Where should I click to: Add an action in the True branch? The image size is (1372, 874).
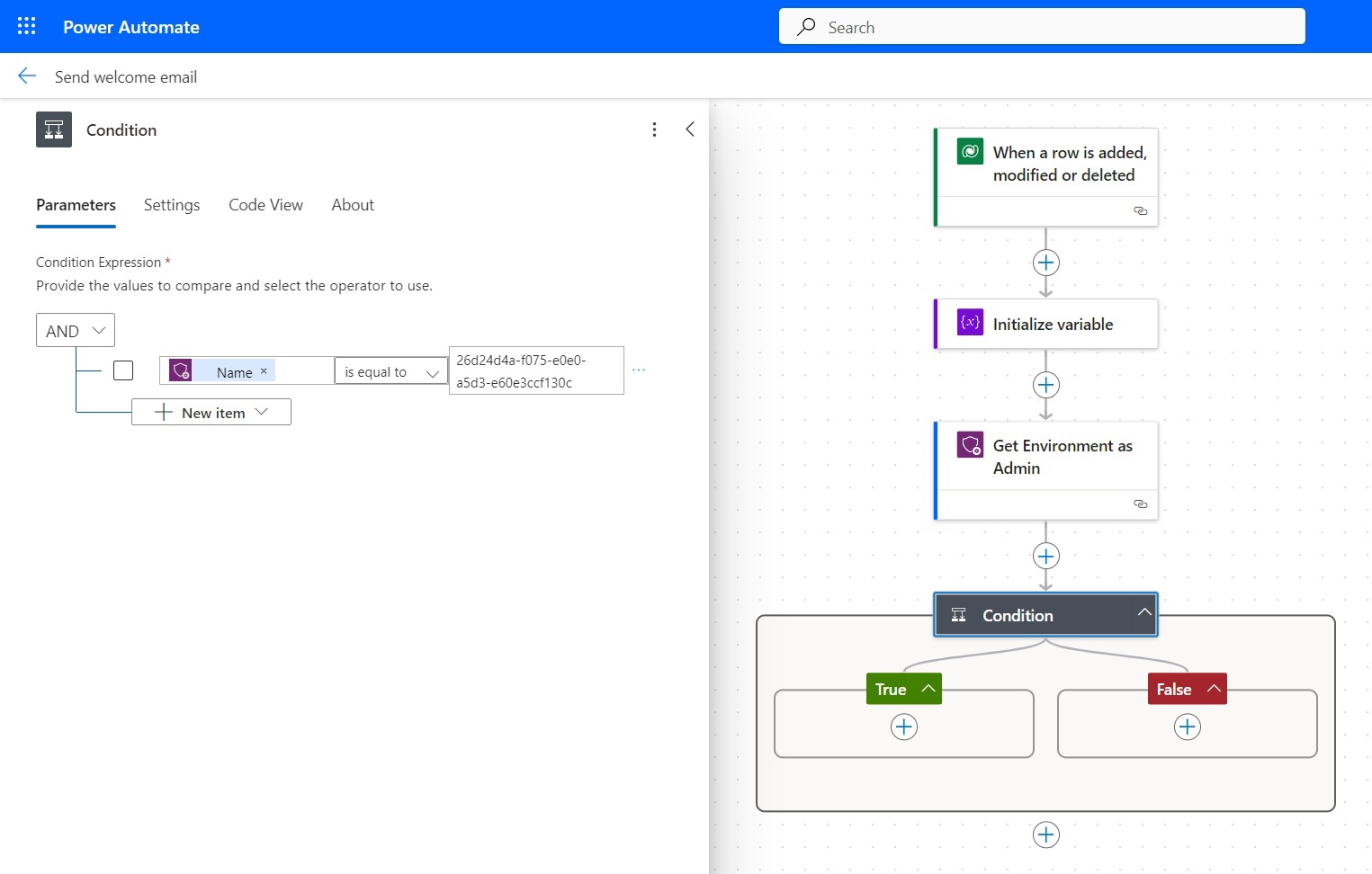904,727
